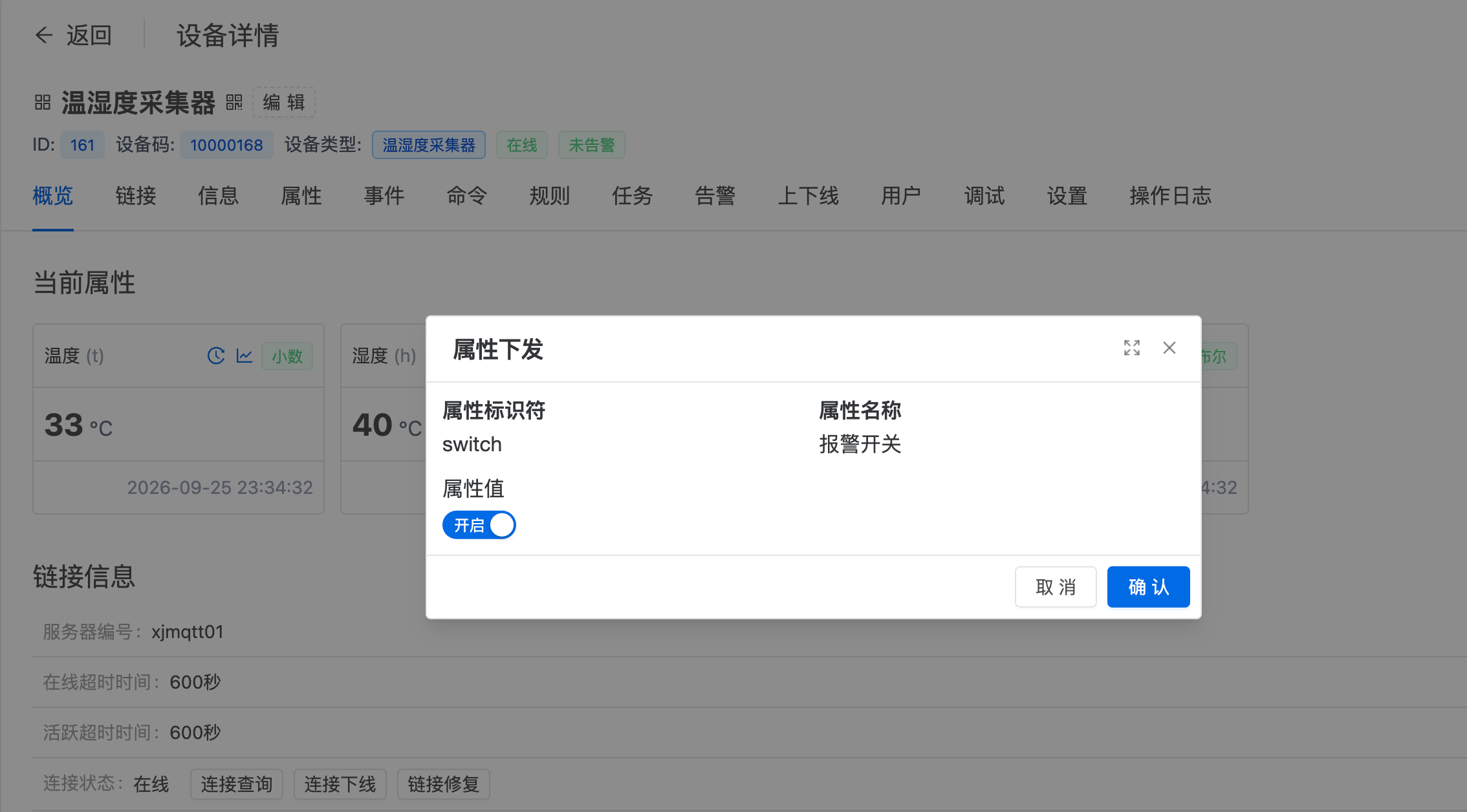Click the 未告警 status tag
Viewport: 1467px width, 812px height.
coord(592,145)
